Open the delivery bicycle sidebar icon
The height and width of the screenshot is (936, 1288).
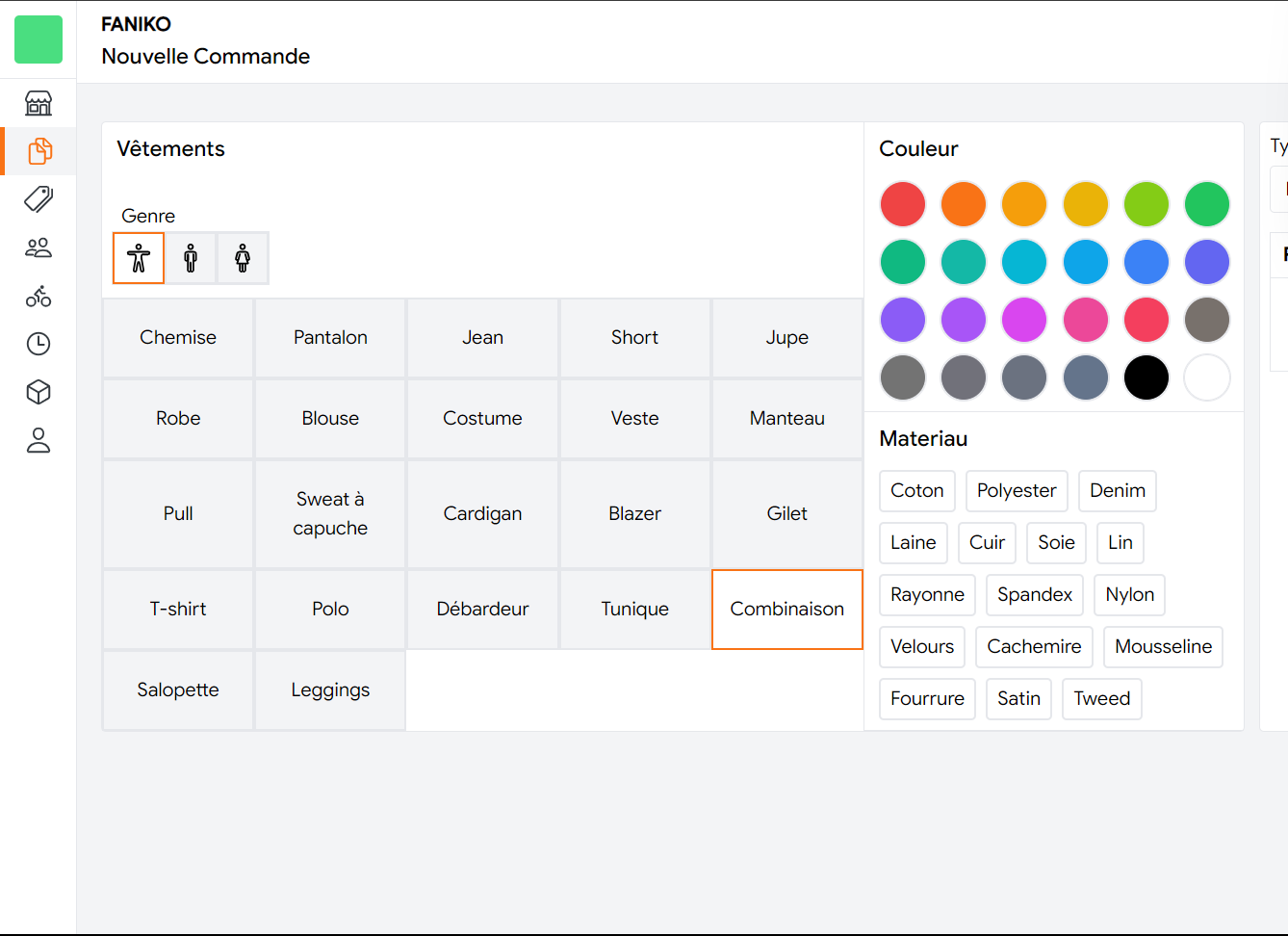click(x=39, y=296)
